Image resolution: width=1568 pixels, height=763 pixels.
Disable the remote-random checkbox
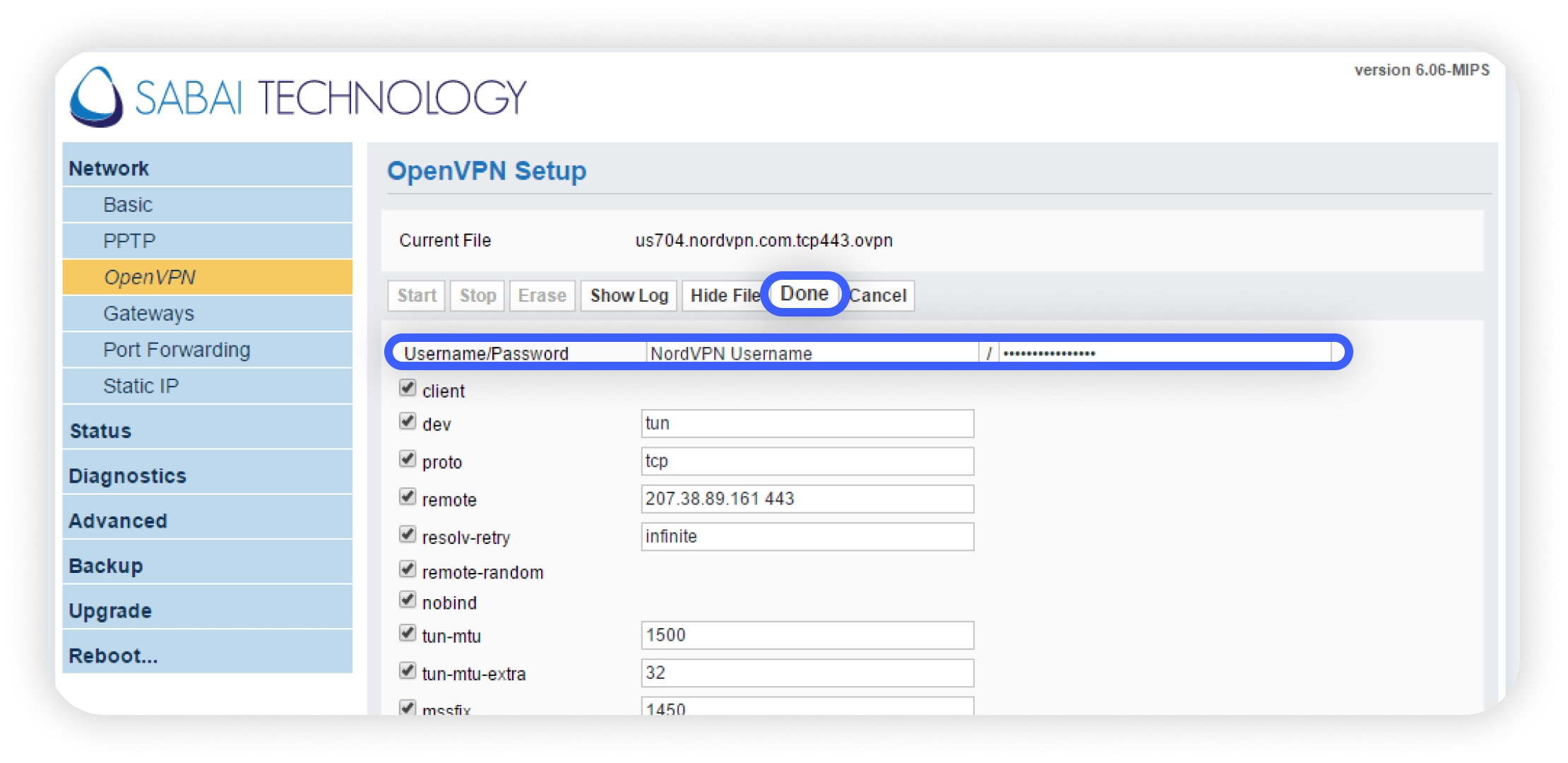[408, 569]
